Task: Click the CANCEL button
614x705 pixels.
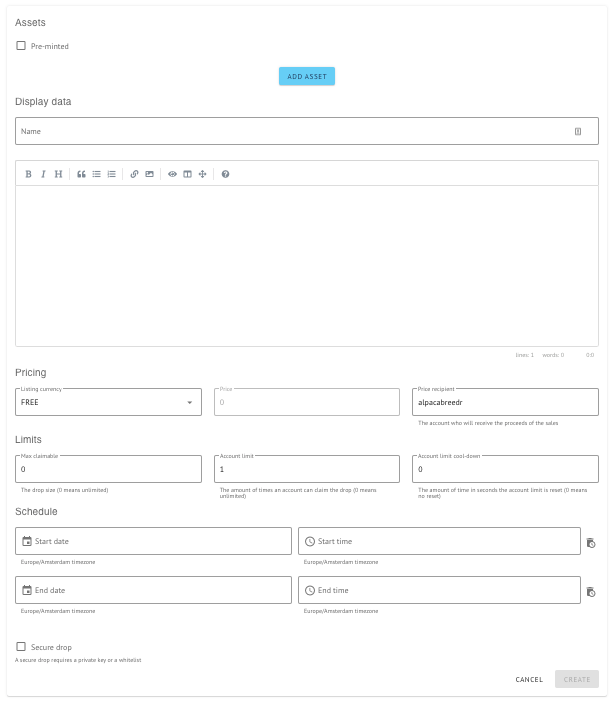Action: pos(529,679)
